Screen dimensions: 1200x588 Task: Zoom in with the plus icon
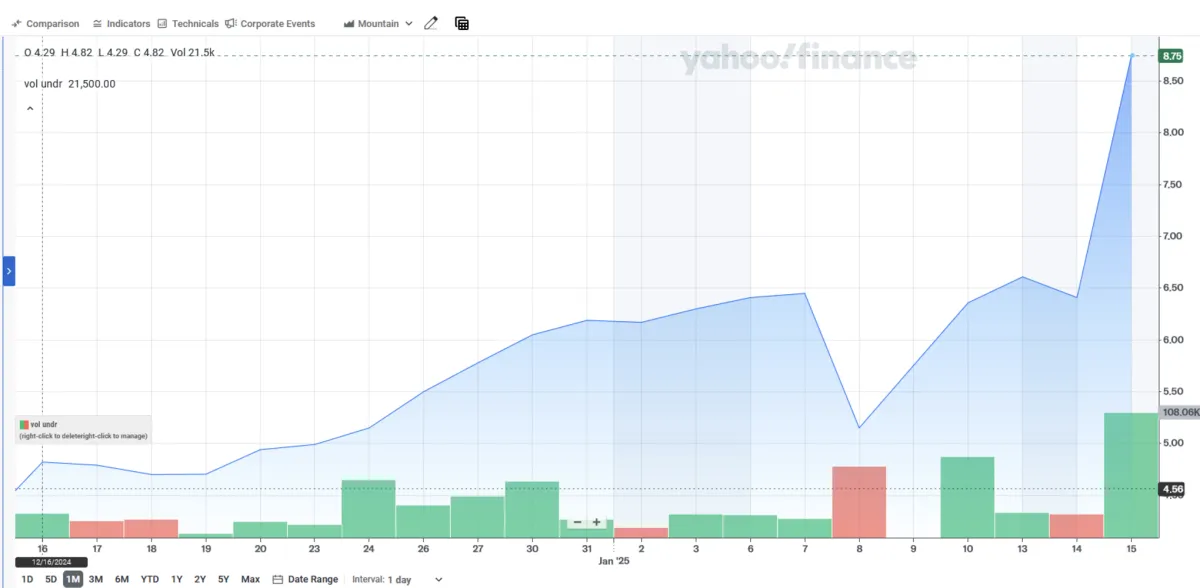click(x=597, y=522)
